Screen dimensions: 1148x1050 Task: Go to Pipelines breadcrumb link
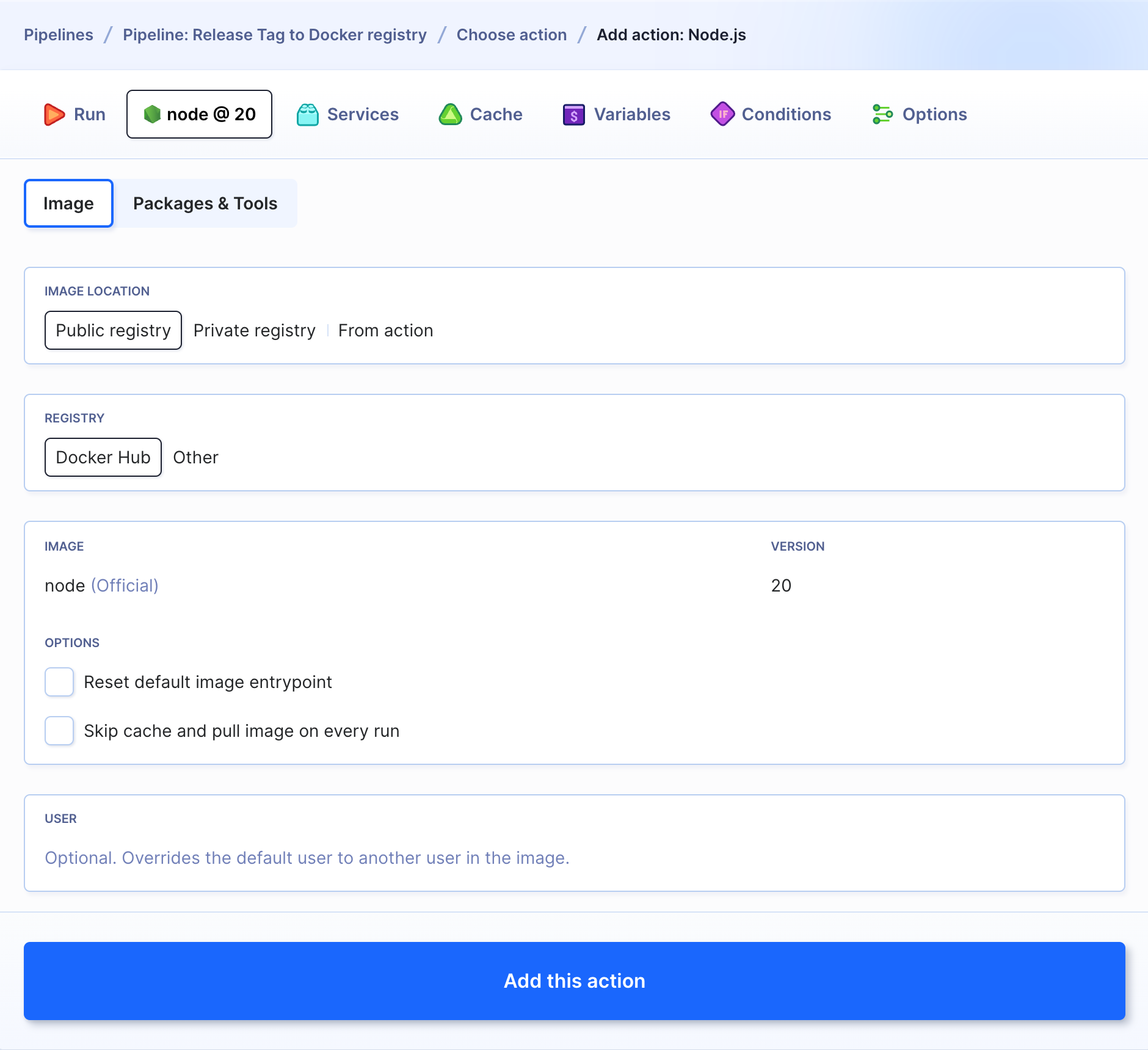(59, 35)
